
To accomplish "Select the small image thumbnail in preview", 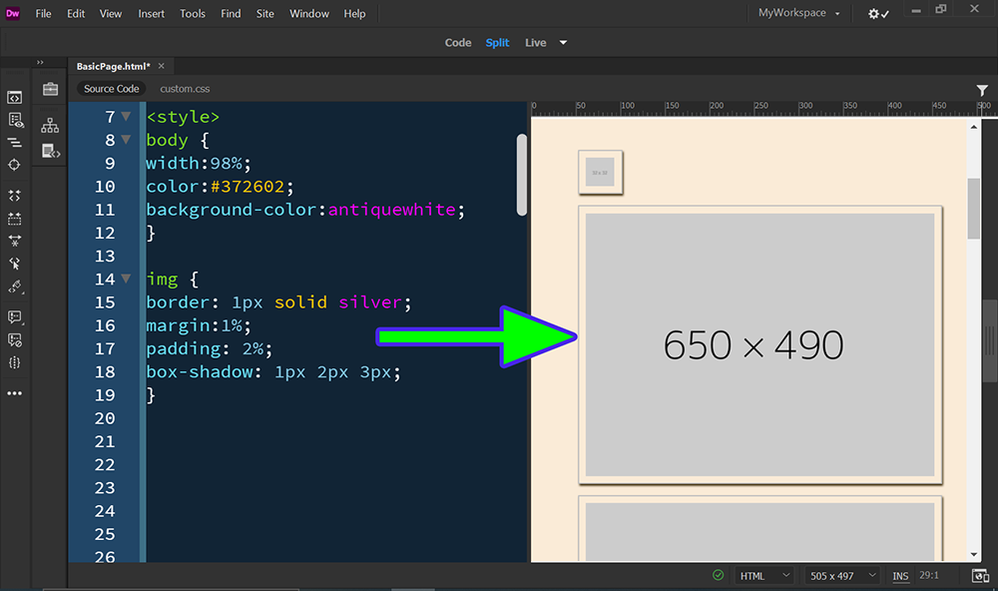I will [x=600, y=172].
